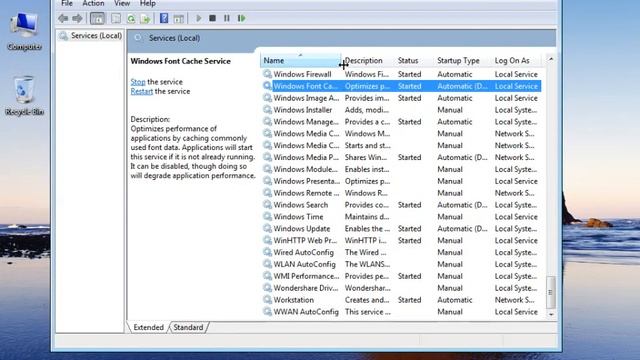
Task: Sort by the Status column header
Action: [x=413, y=60]
